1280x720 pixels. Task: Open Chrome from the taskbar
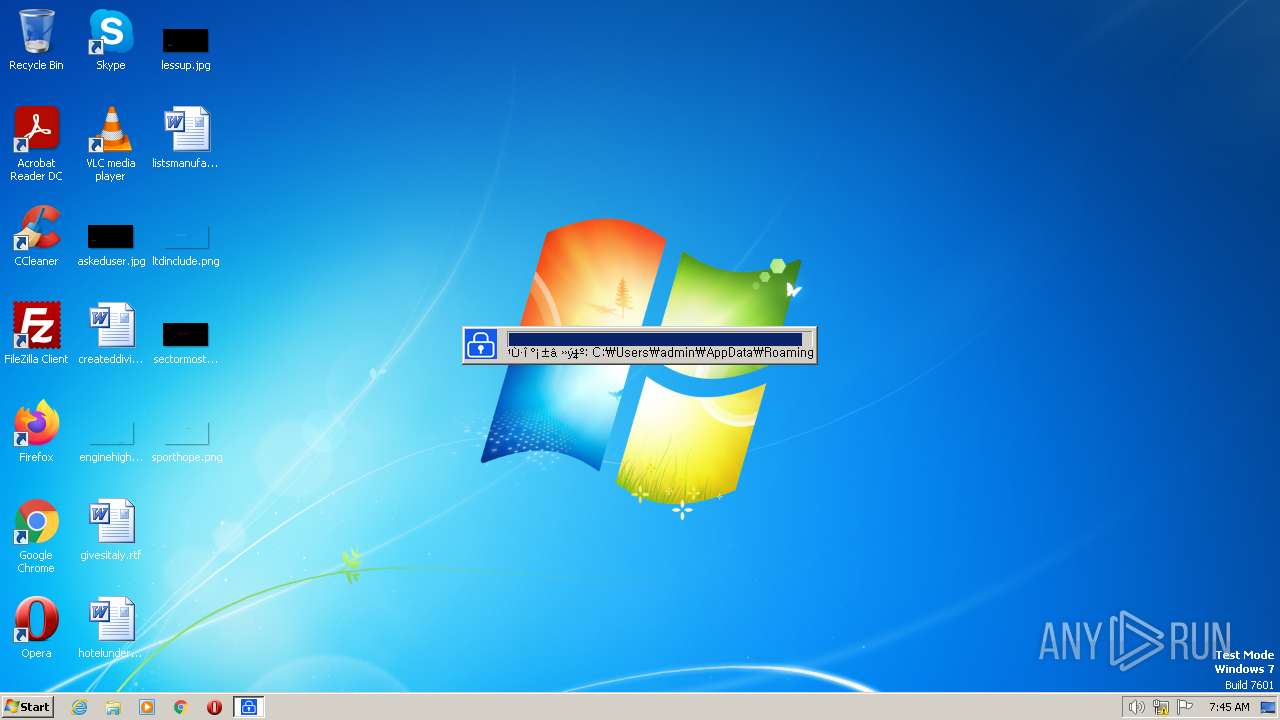tap(181, 707)
